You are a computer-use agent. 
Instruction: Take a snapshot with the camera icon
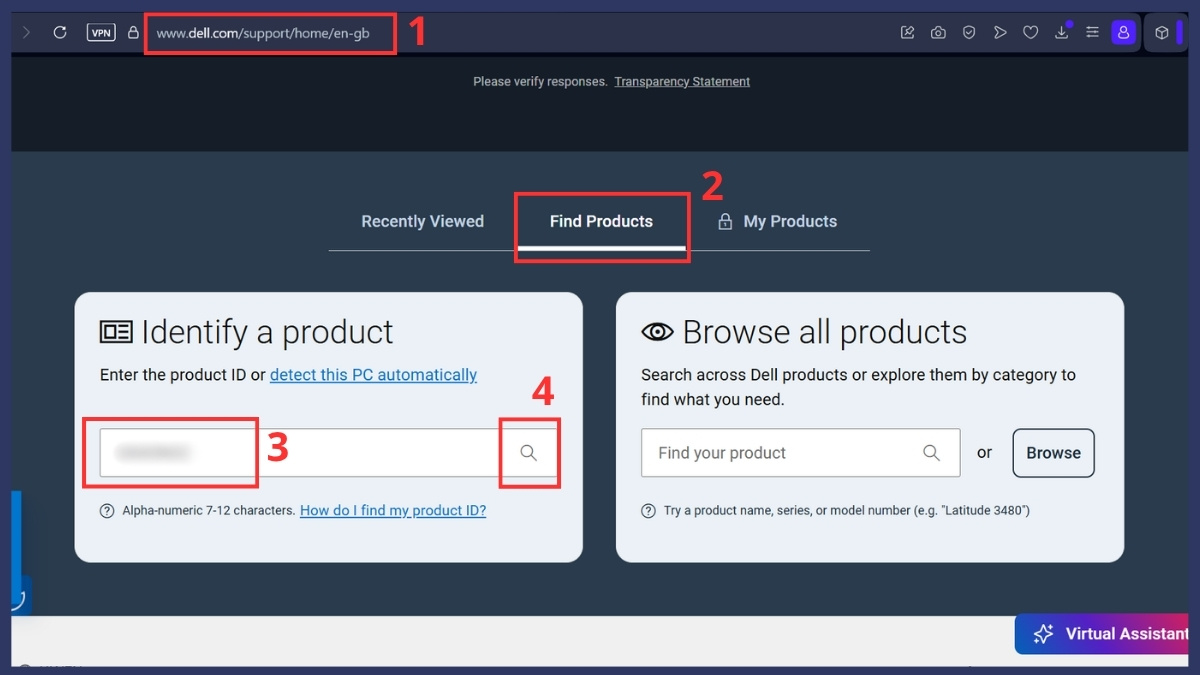938,33
